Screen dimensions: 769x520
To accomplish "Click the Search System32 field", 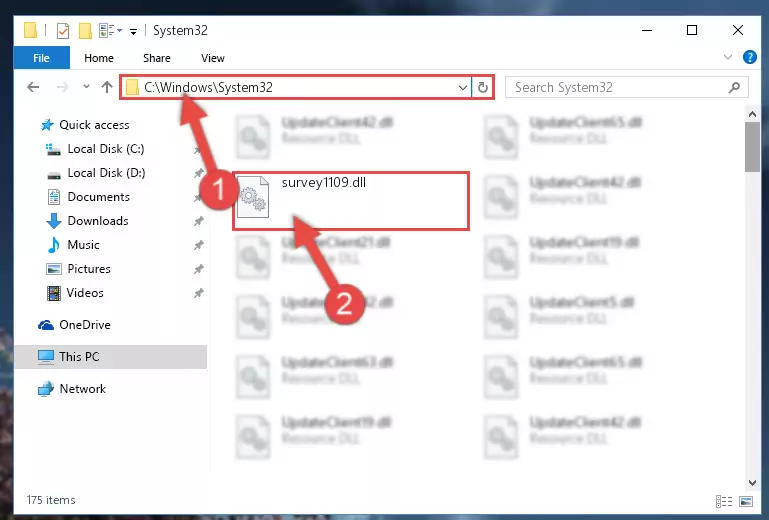I will pyautogui.click(x=627, y=87).
